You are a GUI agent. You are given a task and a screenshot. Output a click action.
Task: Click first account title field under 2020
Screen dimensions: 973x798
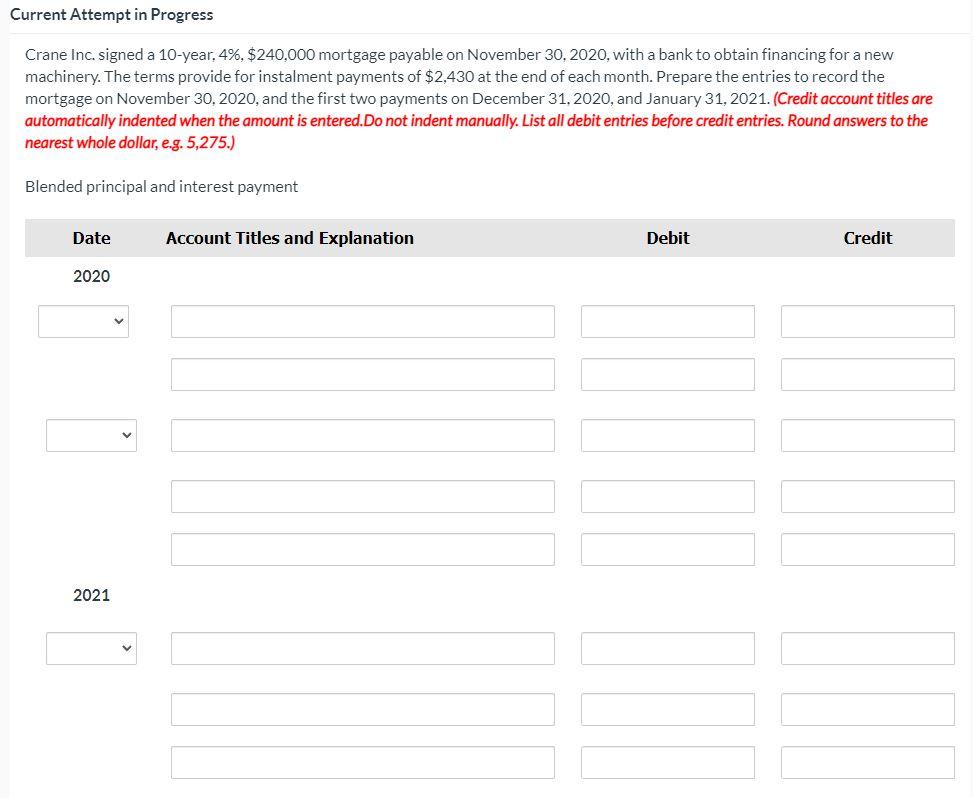[x=363, y=321]
